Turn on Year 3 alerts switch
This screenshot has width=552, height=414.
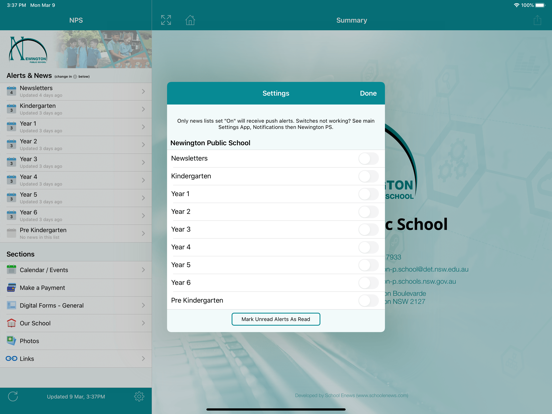pos(368,229)
